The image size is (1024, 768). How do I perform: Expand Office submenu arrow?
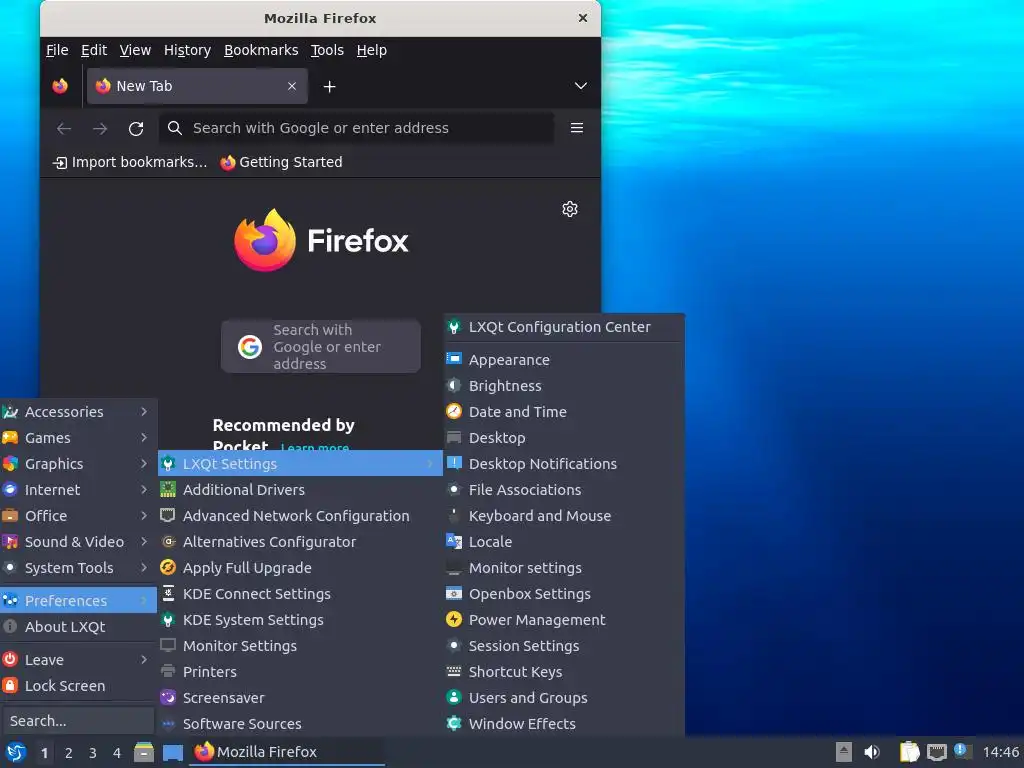click(x=144, y=515)
